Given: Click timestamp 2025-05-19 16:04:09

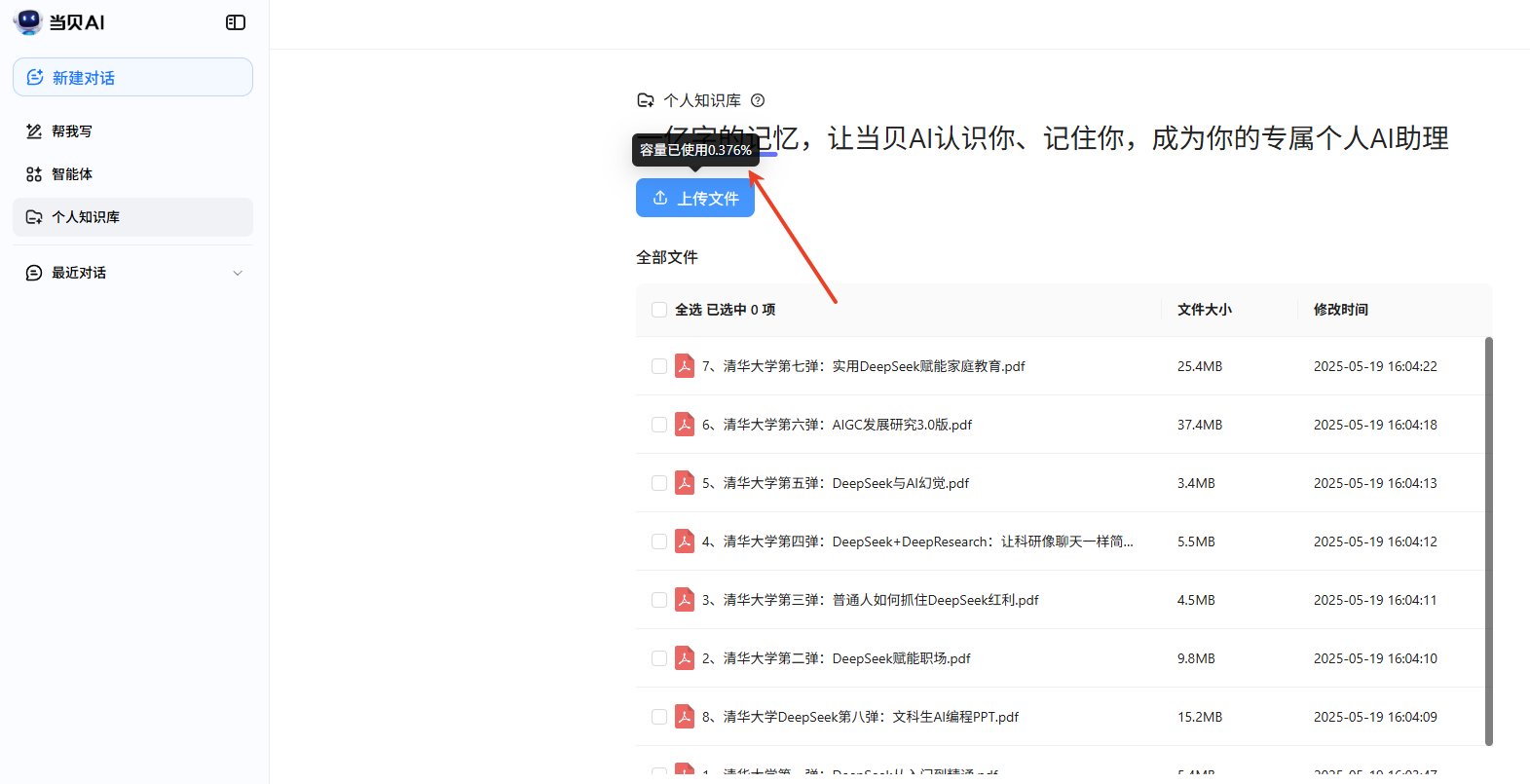Looking at the screenshot, I should [1375, 717].
